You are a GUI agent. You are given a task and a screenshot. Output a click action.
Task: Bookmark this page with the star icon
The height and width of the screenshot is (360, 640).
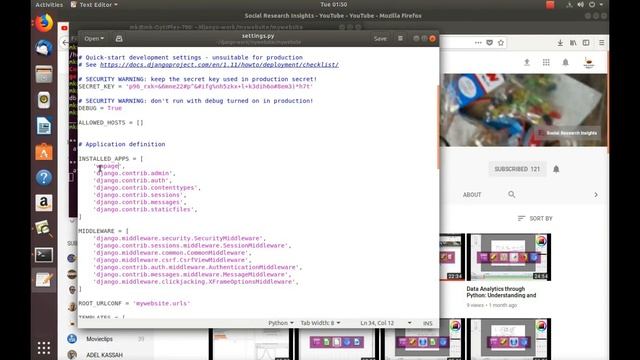[501, 42]
